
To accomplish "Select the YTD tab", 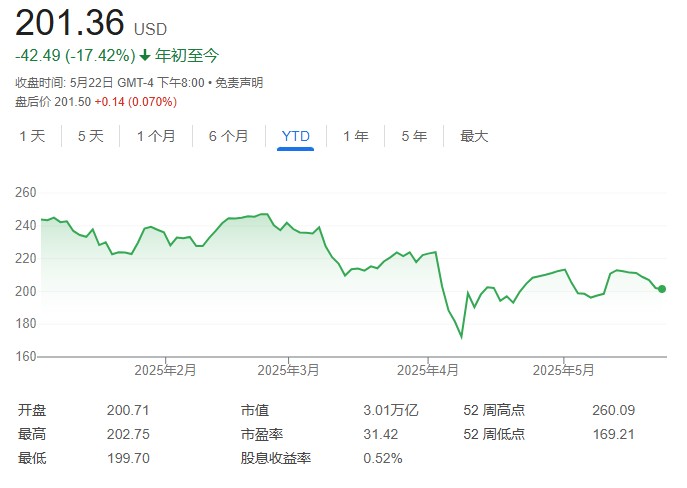I will (x=296, y=136).
